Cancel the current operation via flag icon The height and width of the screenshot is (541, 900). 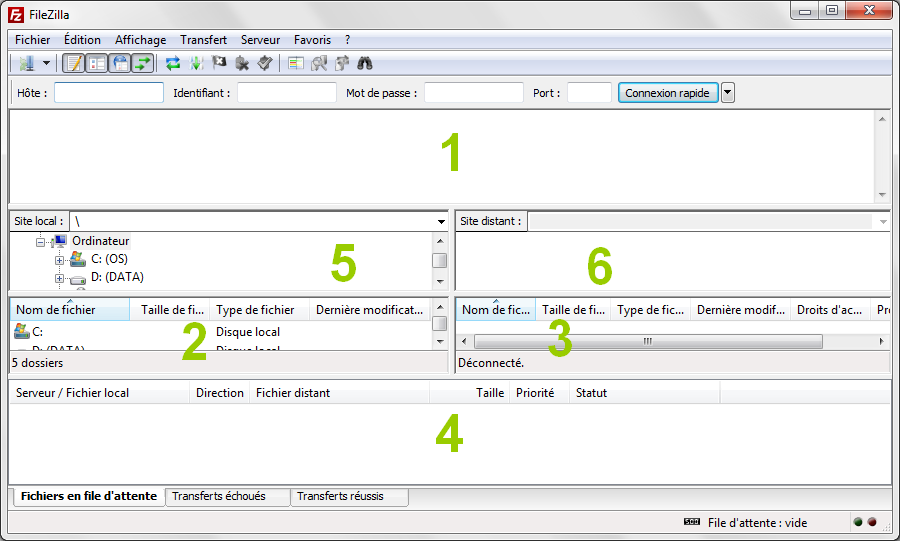(219, 63)
